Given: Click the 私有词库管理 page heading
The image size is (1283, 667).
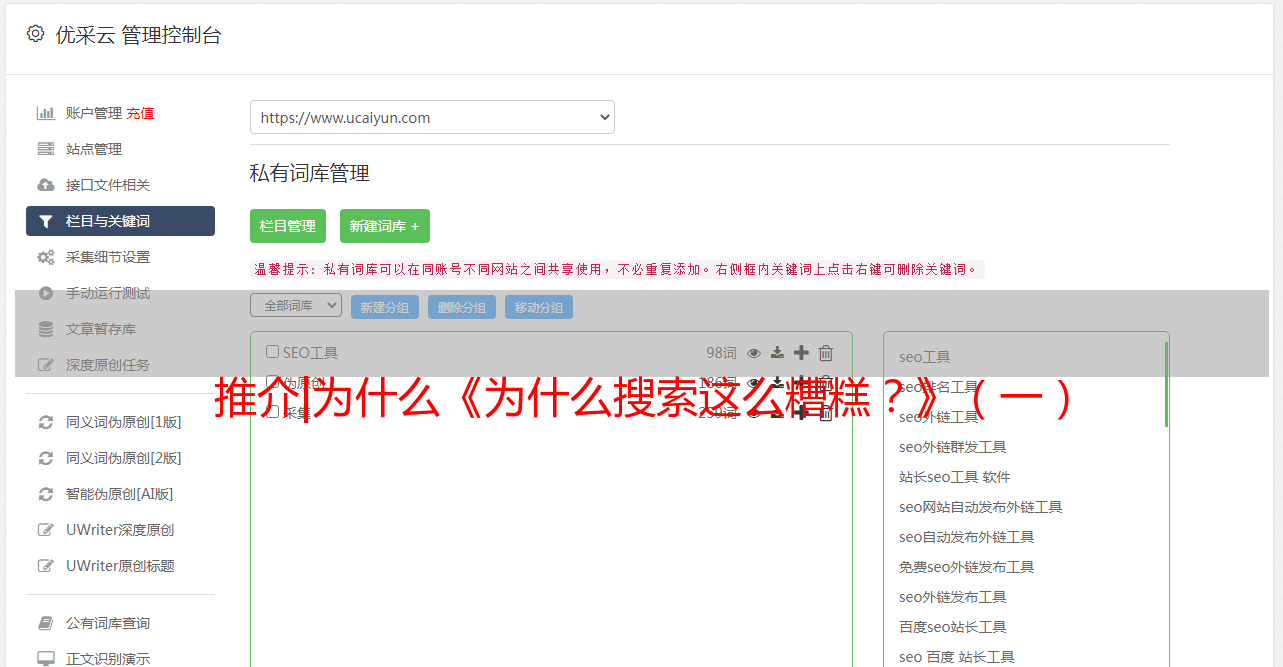Looking at the screenshot, I should pyautogui.click(x=310, y=173).
